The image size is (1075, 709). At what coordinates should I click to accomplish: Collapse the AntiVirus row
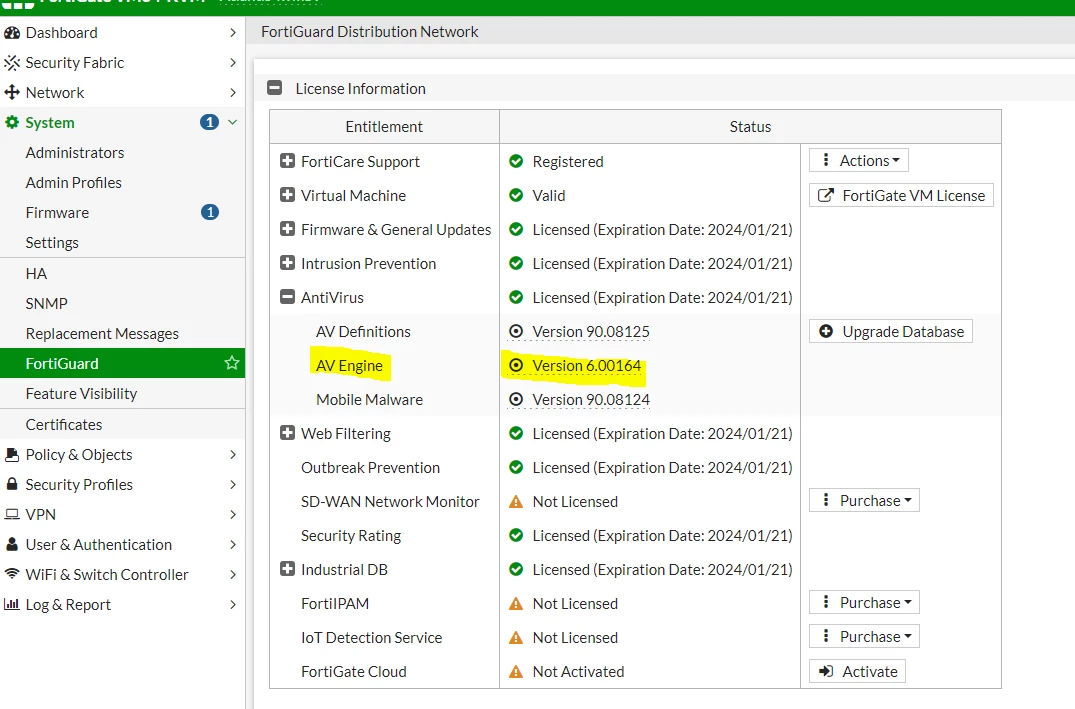[287, 297]
